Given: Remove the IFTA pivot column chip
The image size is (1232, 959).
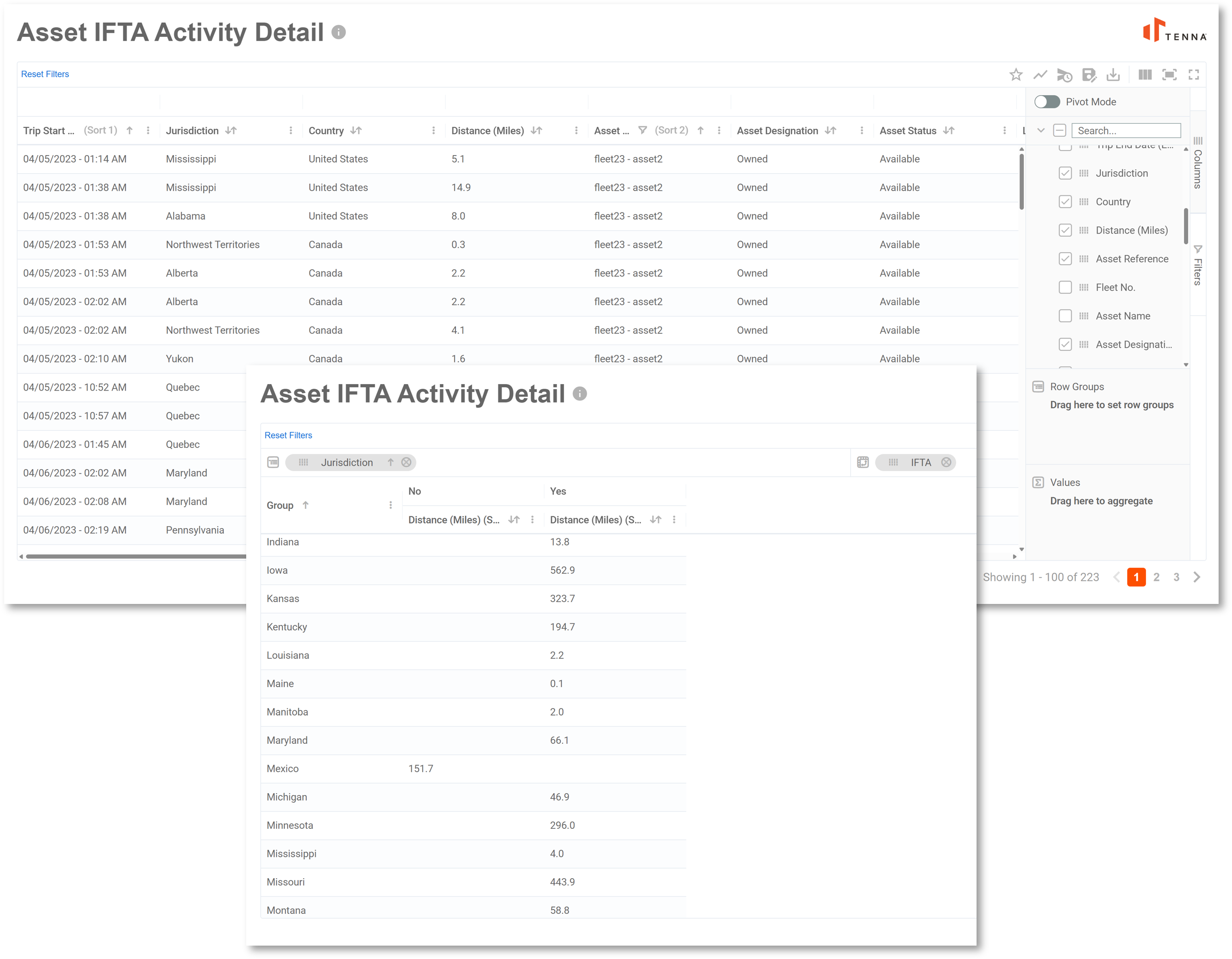Looking at the screenshot, I should 946,462.
